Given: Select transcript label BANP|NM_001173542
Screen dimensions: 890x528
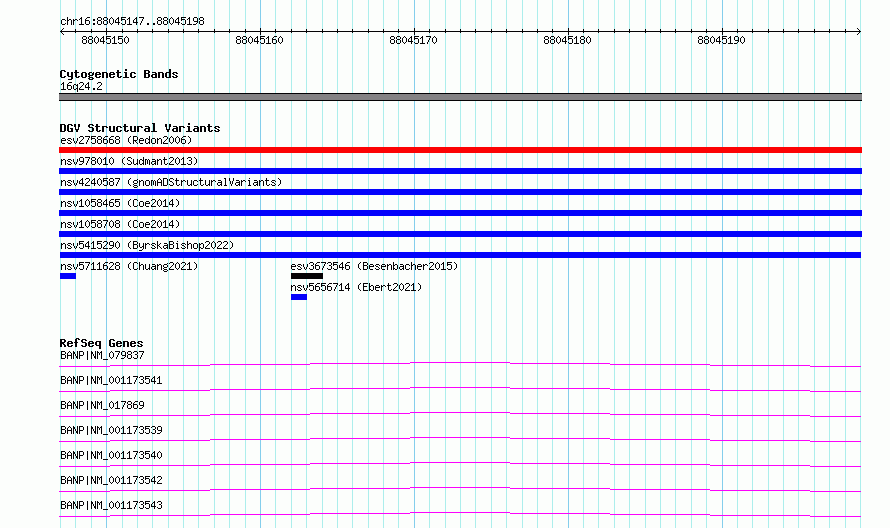Looking at the screenshot, I should tap(111, 480).
